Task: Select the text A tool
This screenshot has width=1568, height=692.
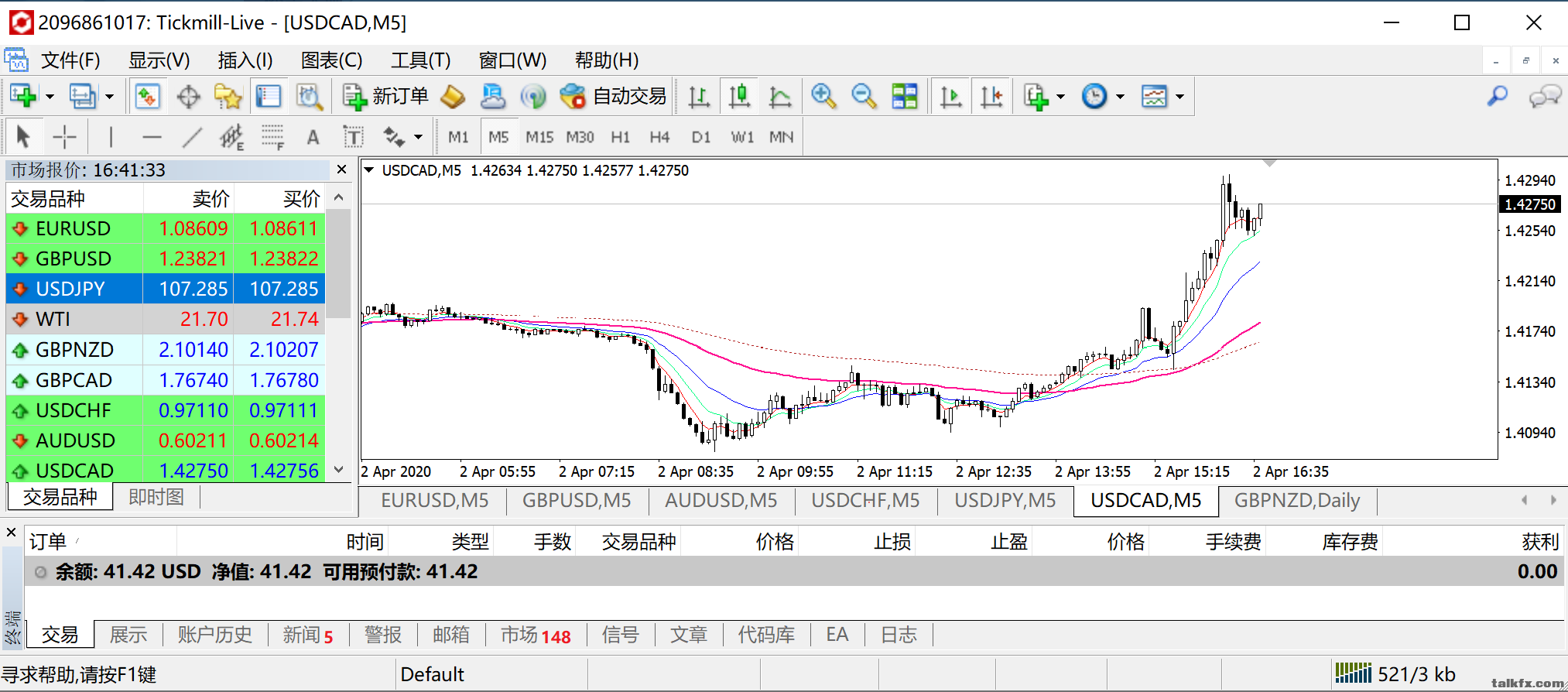Action: point(313,137)
